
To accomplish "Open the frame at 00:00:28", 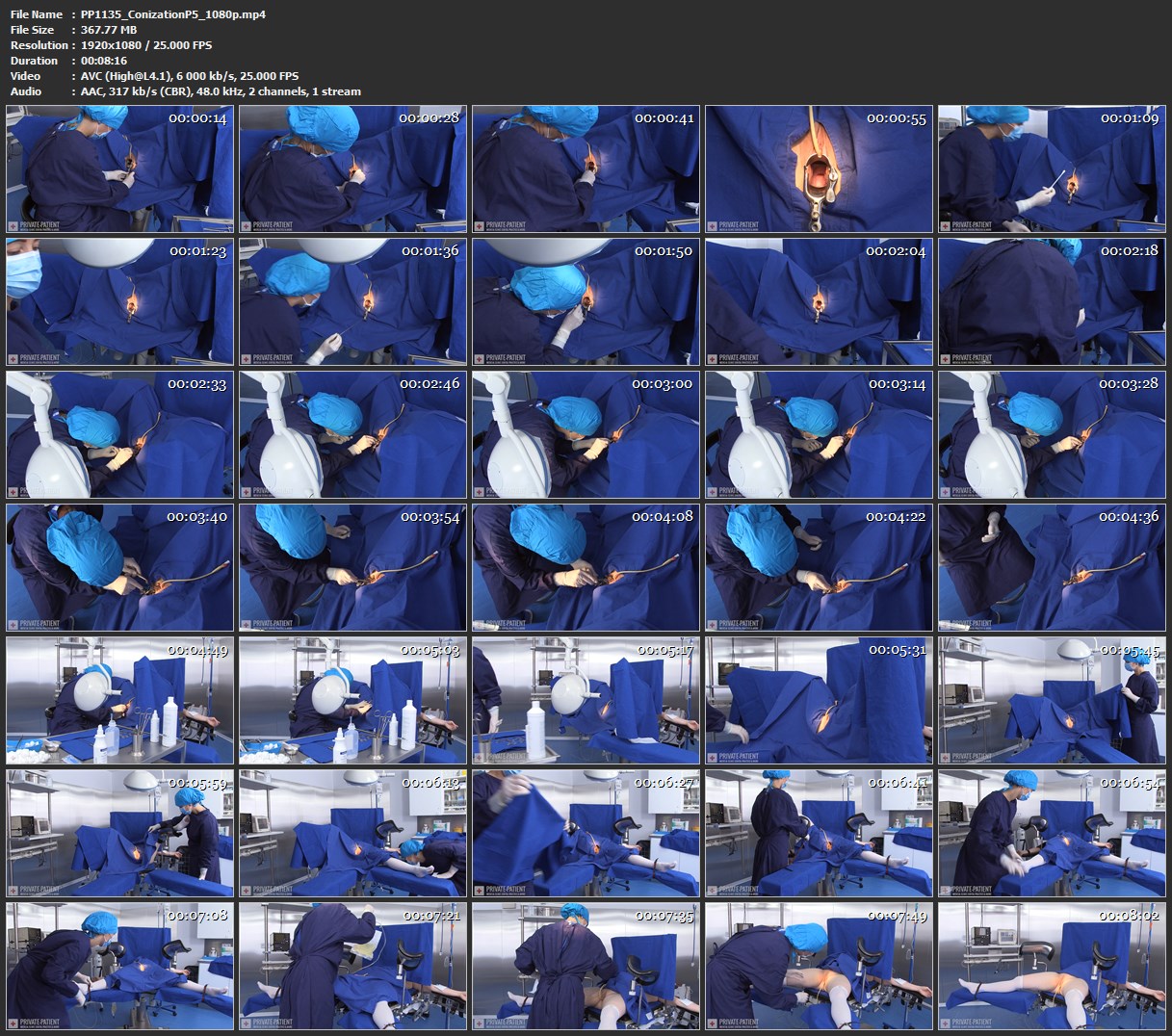I will pyautogui.click(x=352, y=168).
